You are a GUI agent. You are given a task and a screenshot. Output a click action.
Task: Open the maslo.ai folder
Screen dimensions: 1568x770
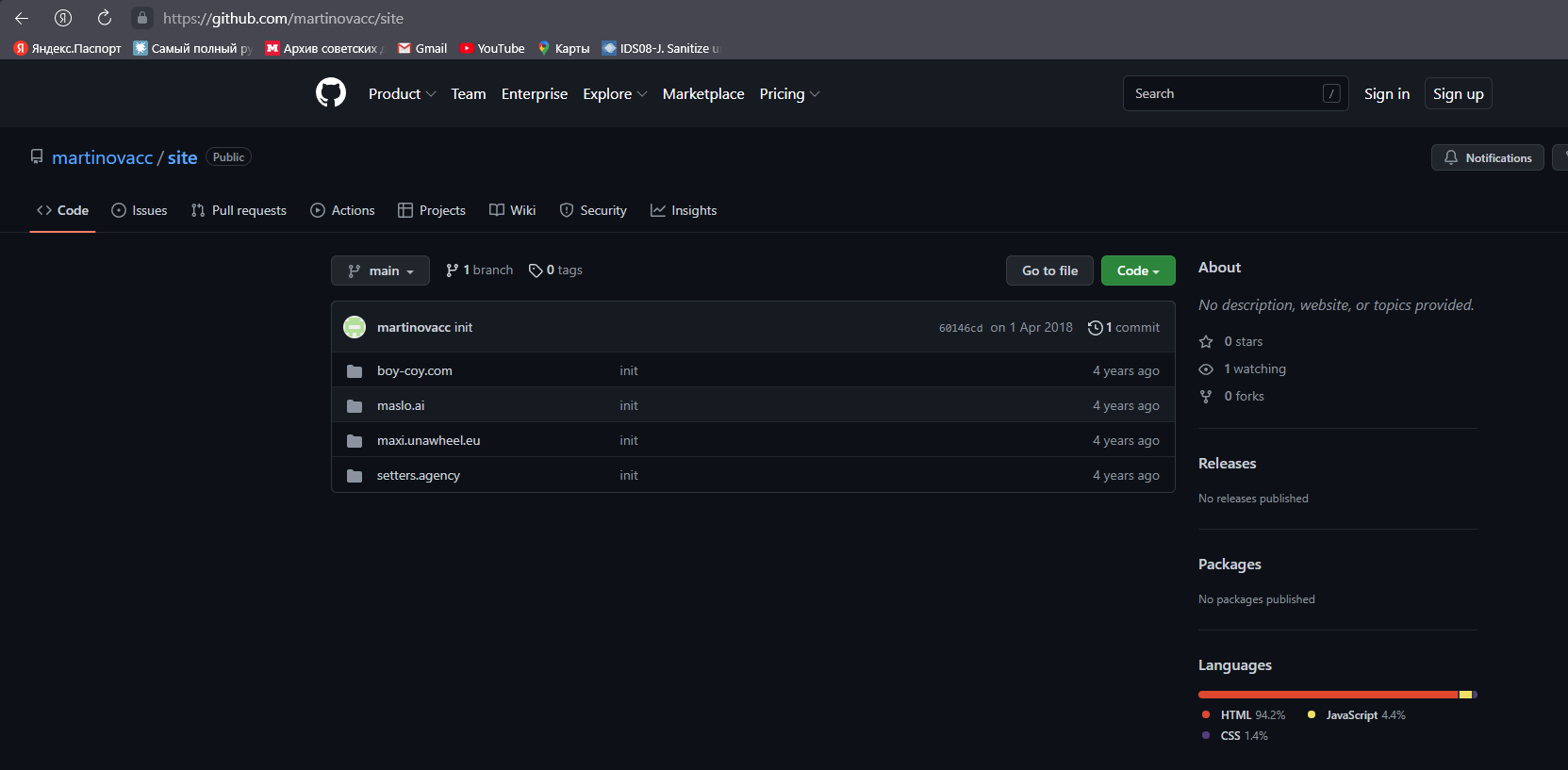click(401, 406)
